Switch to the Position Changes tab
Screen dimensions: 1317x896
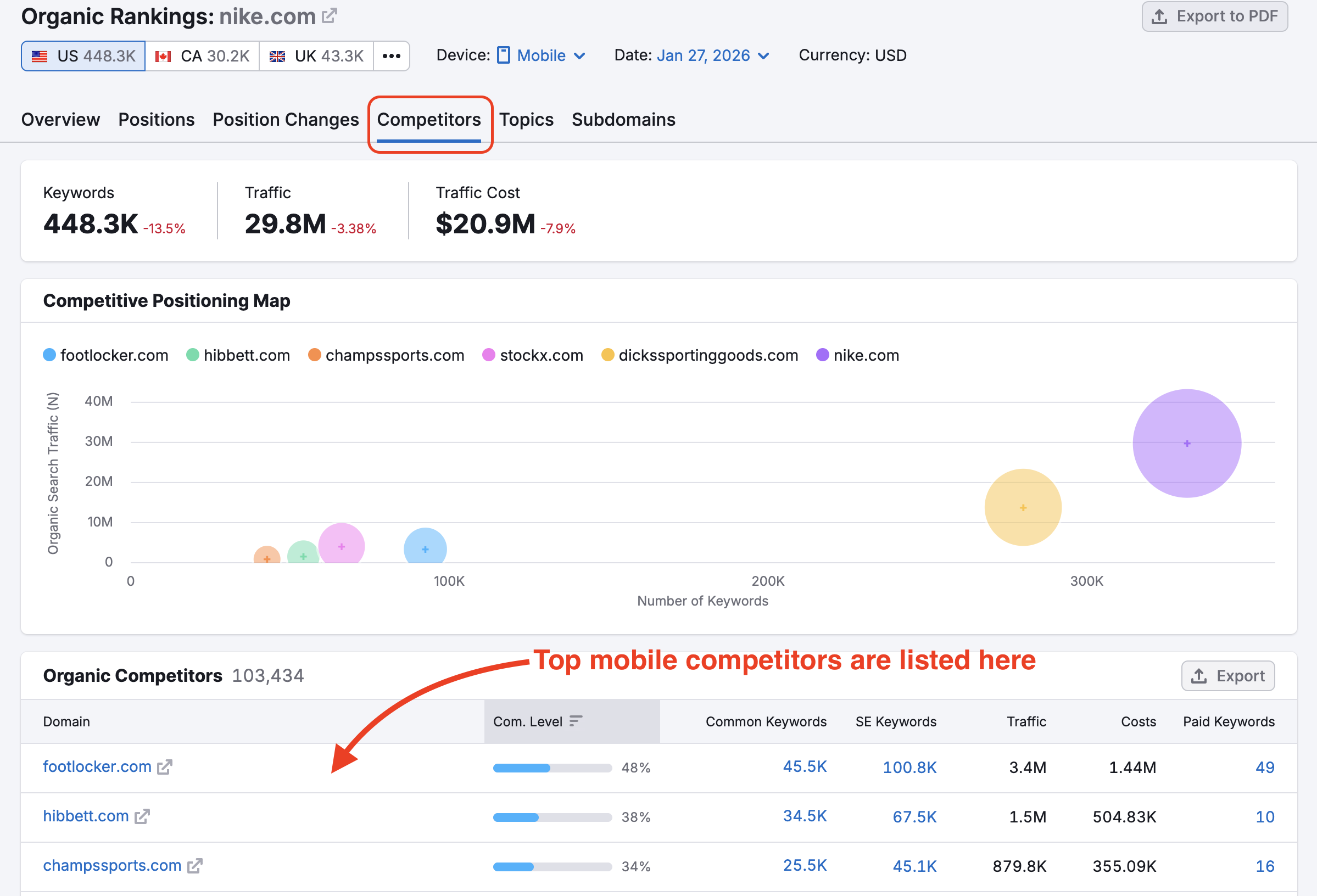[x=286, y=120]
